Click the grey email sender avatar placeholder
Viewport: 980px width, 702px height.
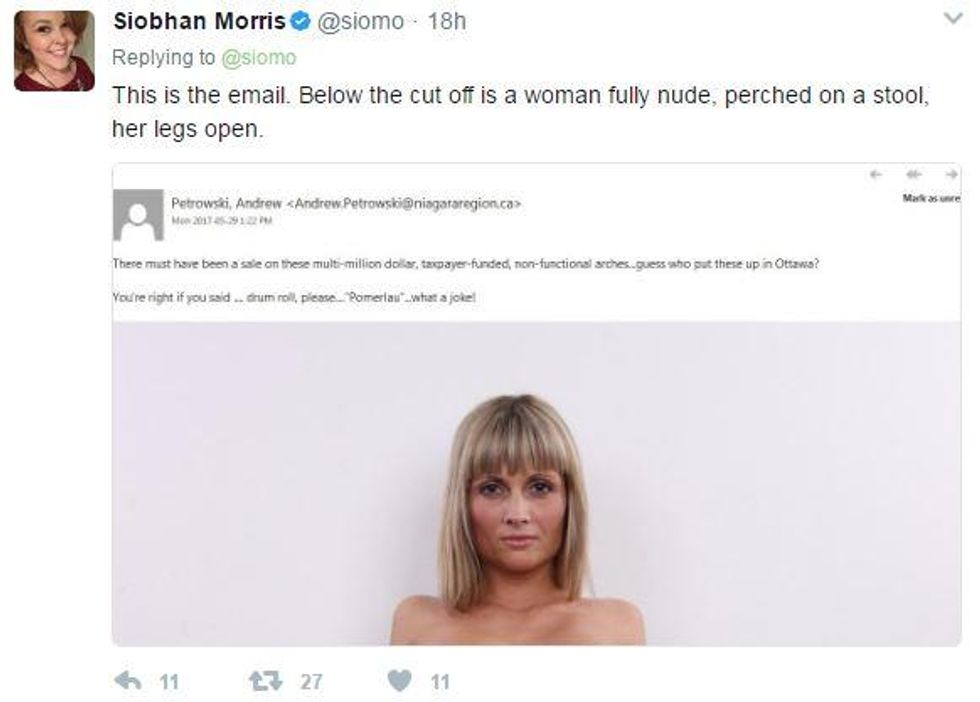tap(138, 214)
